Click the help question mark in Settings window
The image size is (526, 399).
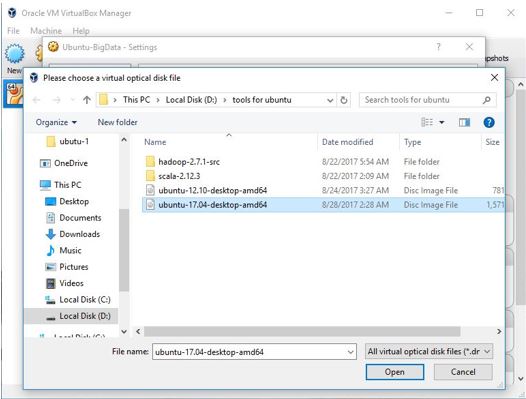(438, 47)
